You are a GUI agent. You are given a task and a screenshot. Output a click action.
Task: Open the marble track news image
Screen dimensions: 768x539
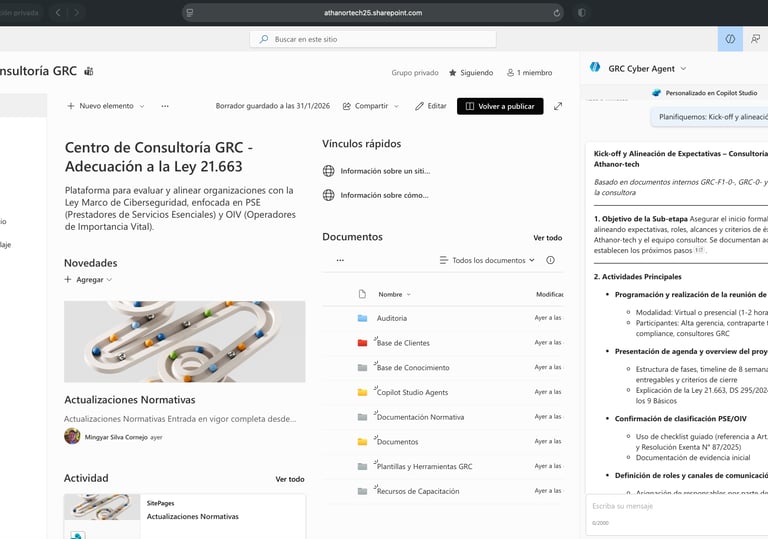185,342
